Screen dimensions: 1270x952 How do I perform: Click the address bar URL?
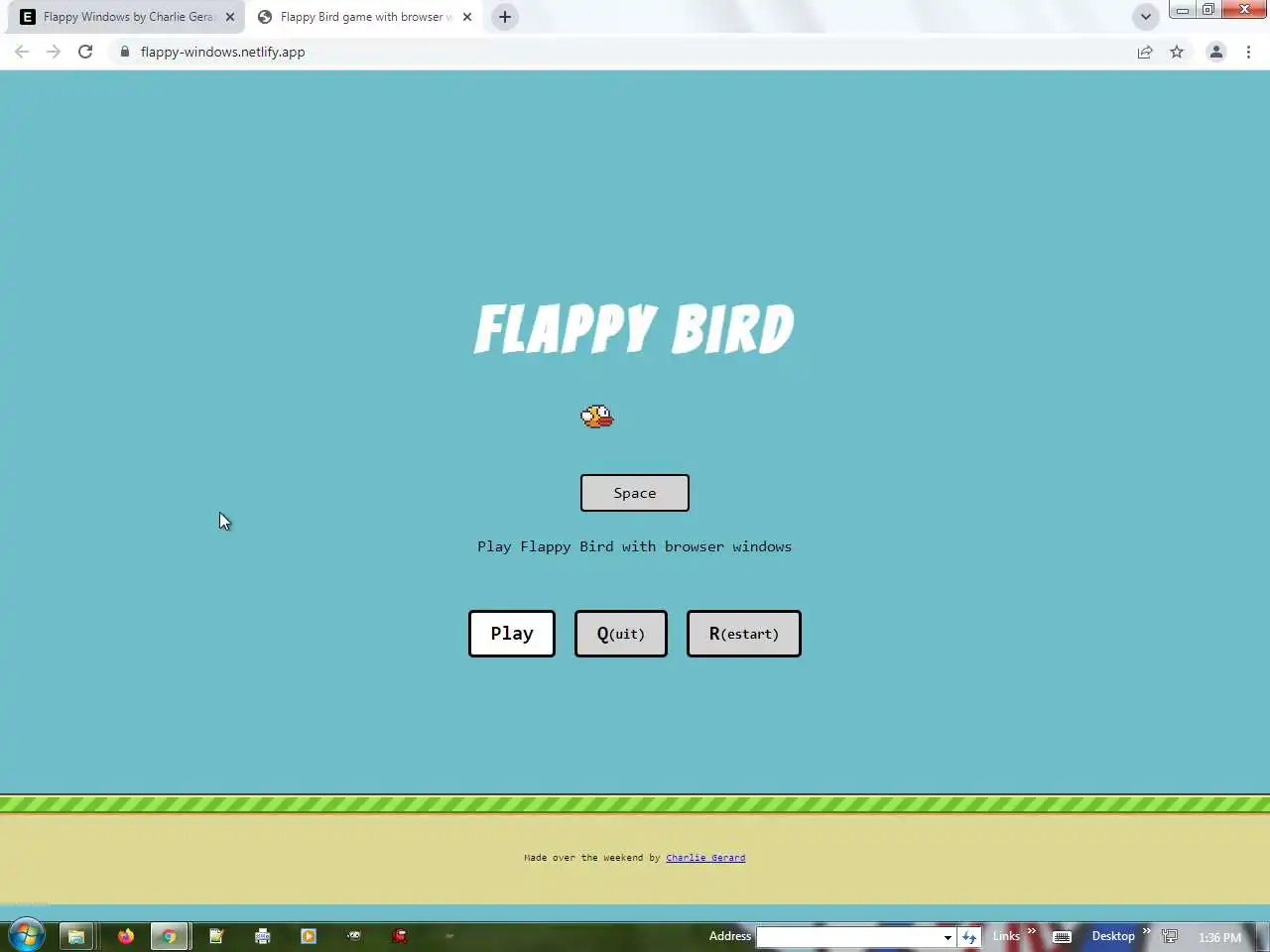pos(223,52)
